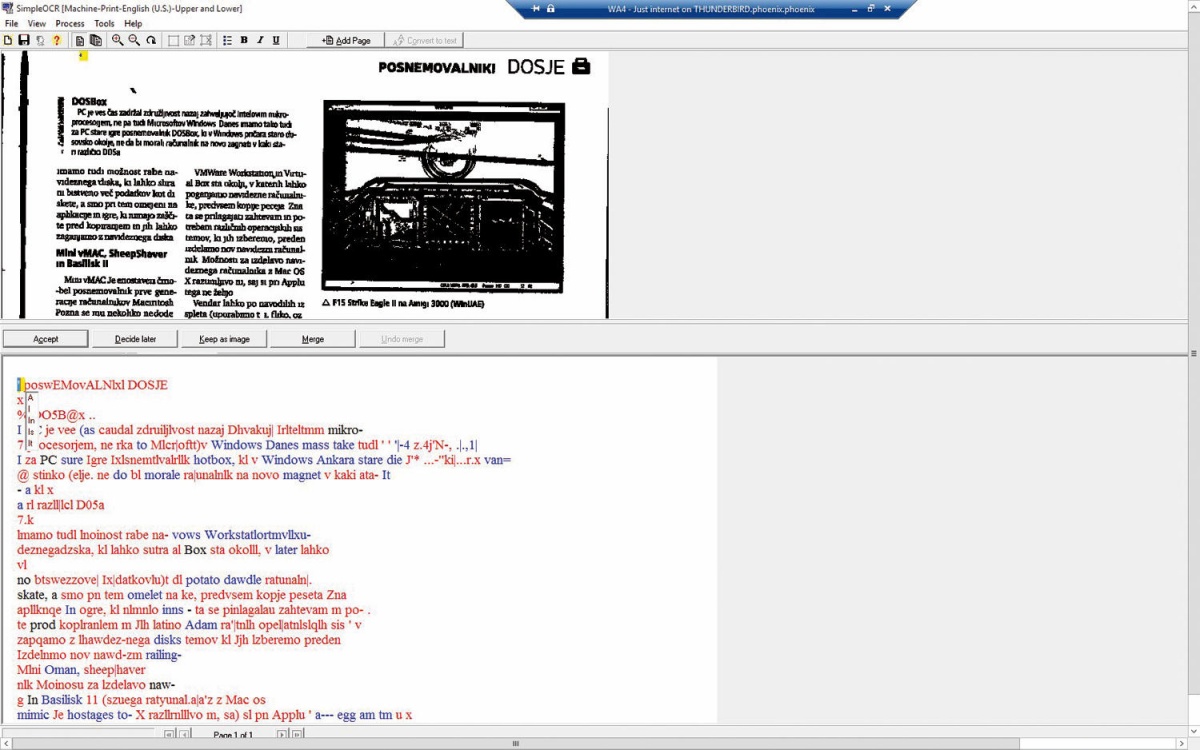Zoom in with magnifier plus icon

(118, 40)
